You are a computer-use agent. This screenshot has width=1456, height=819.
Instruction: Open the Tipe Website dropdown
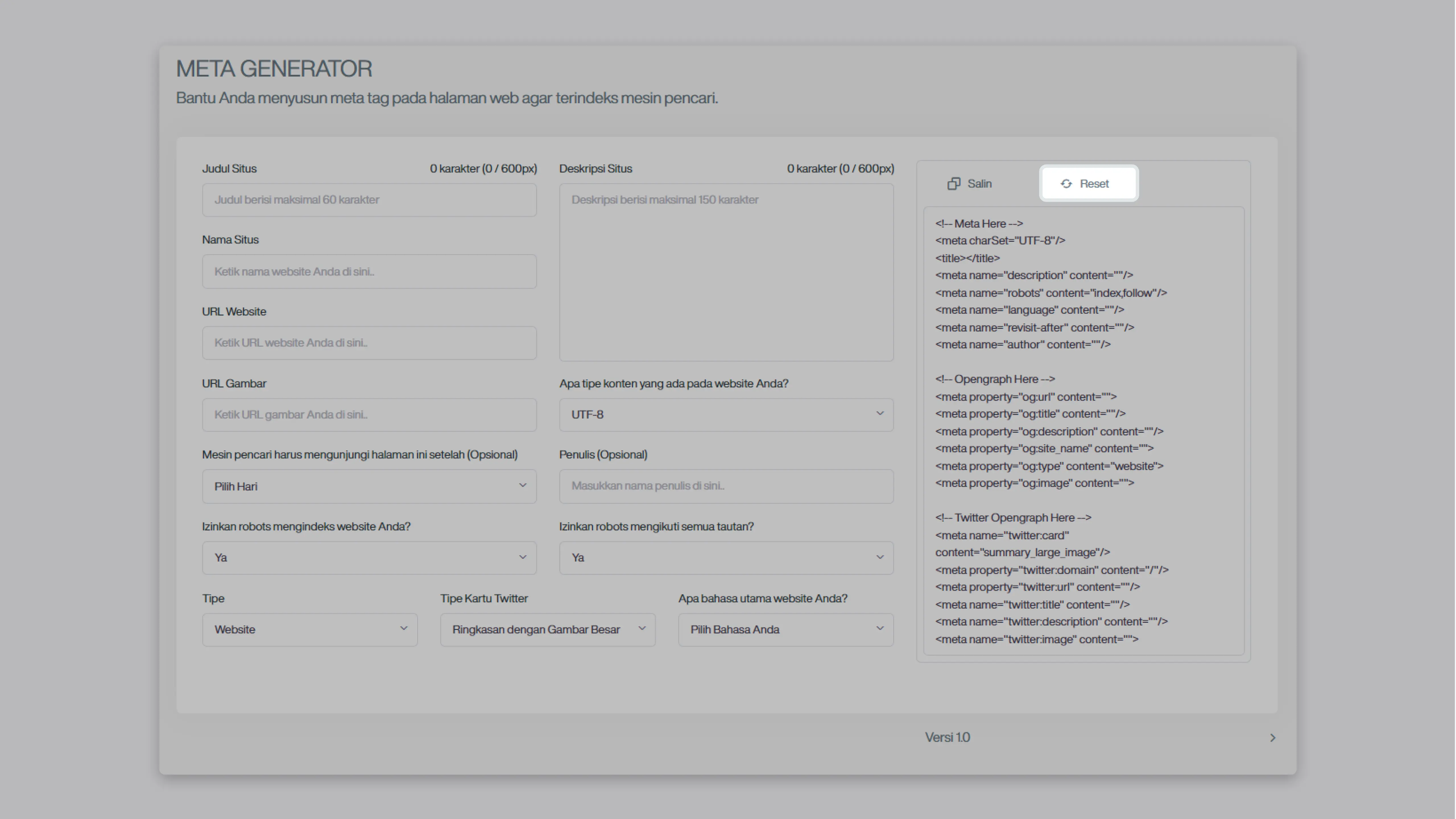point(310,629)
